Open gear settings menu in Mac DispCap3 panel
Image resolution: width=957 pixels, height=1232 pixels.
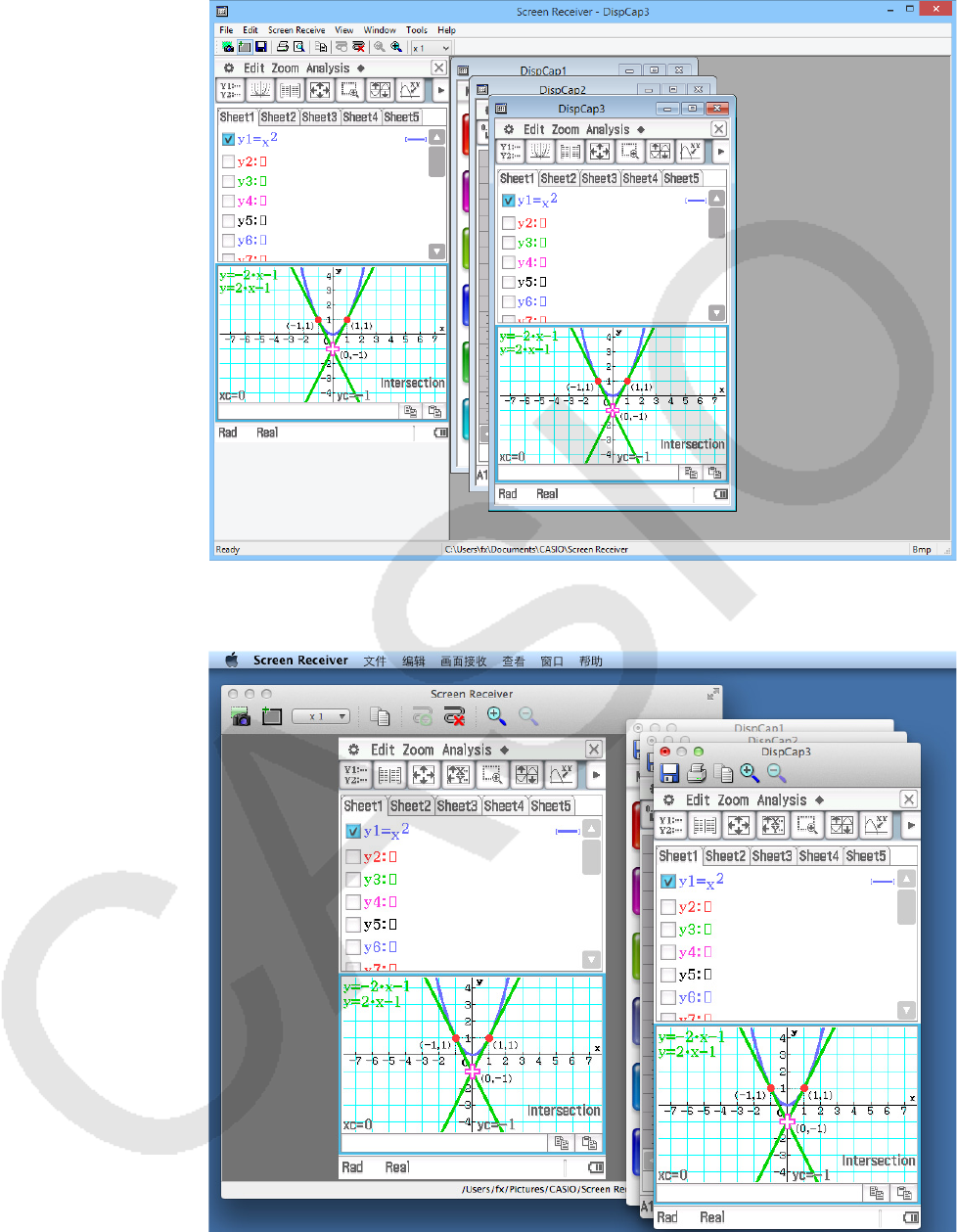click(x=668, y=799)
